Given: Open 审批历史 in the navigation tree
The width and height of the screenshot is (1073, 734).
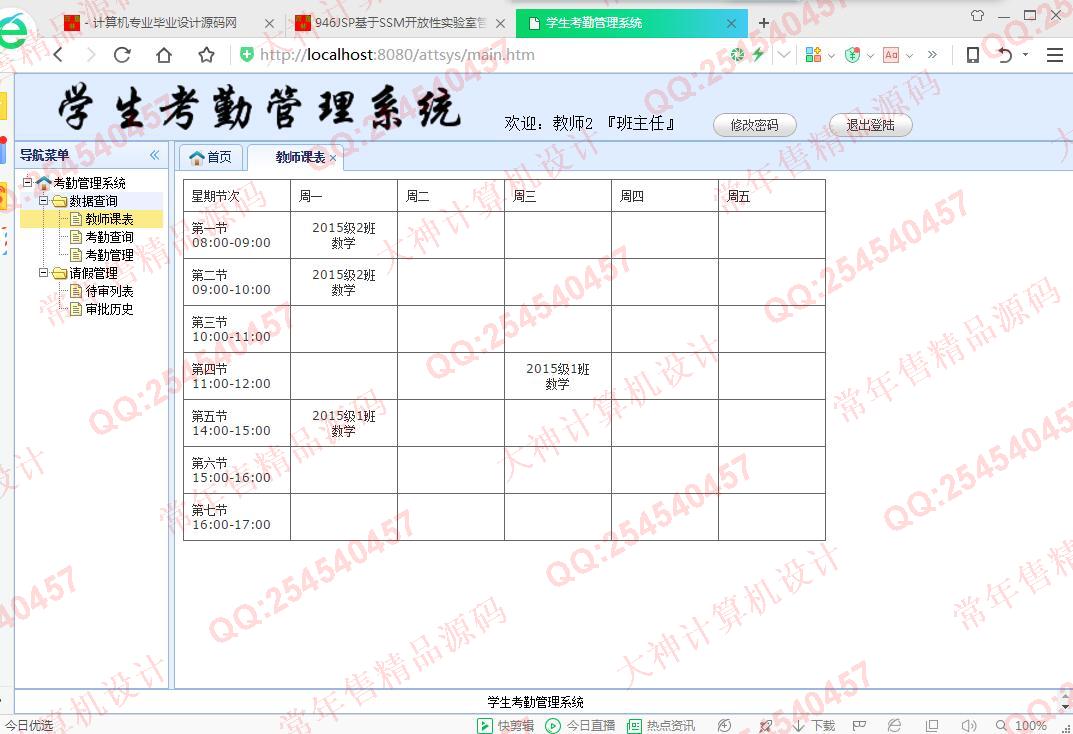Looking at the screenshot, I should click(109, 309).
